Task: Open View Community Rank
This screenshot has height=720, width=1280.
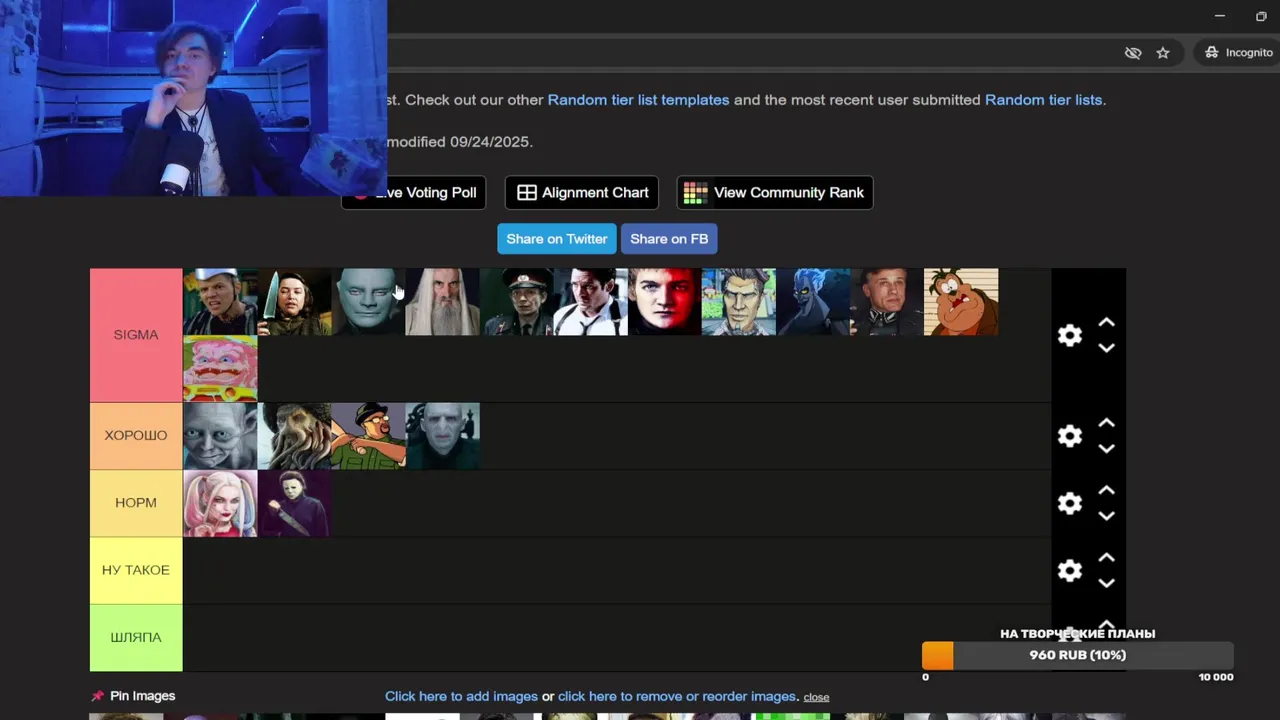Action: (775, 193)
